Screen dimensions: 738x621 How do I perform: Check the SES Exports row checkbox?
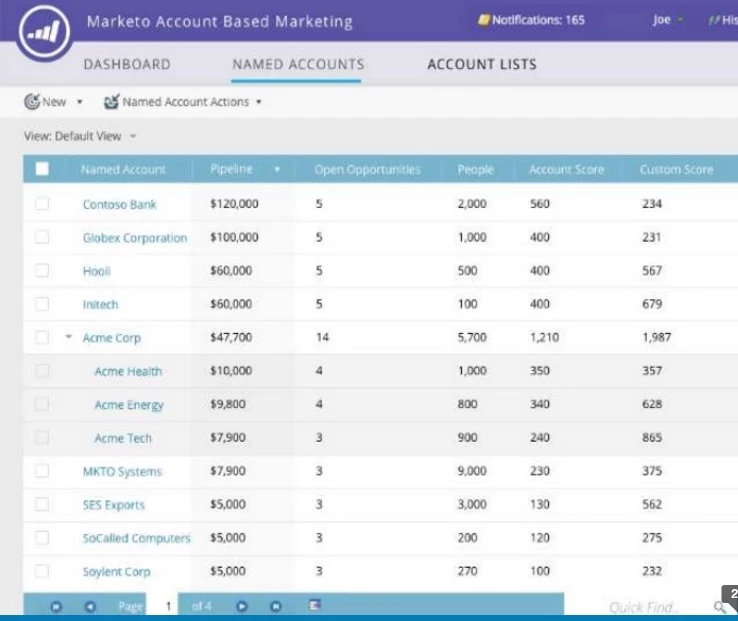(x=42, y=504)
